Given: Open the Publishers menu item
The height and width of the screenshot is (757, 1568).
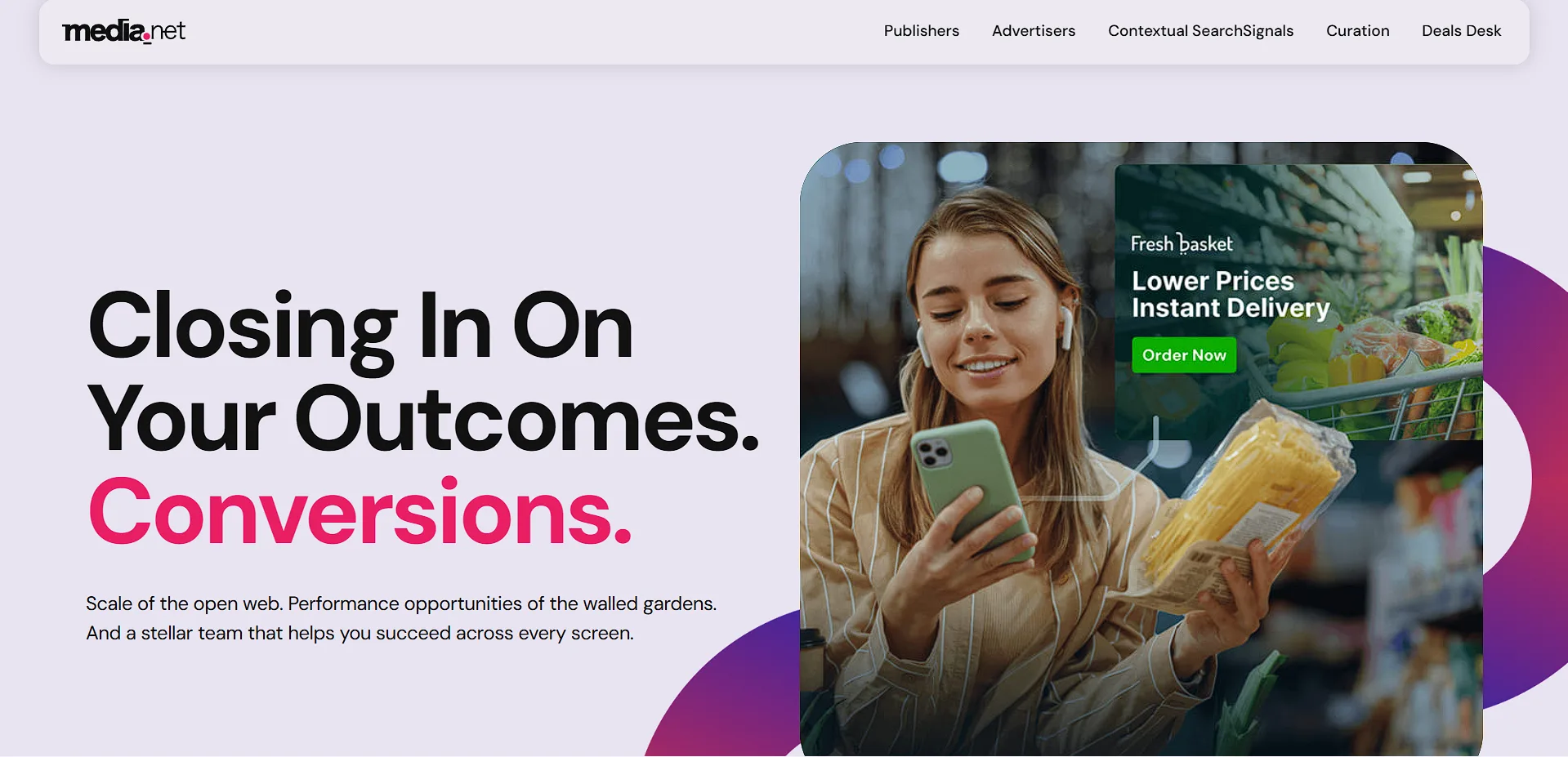Looking at the screenshot, I should [921, 31].
